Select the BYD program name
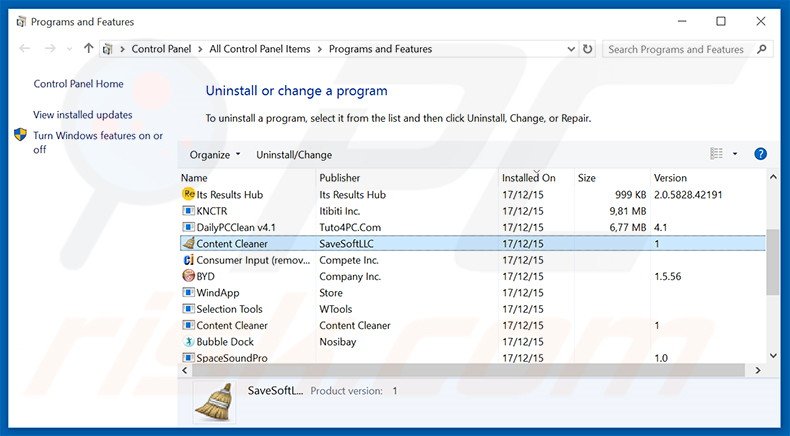 (x=206, y=276)
